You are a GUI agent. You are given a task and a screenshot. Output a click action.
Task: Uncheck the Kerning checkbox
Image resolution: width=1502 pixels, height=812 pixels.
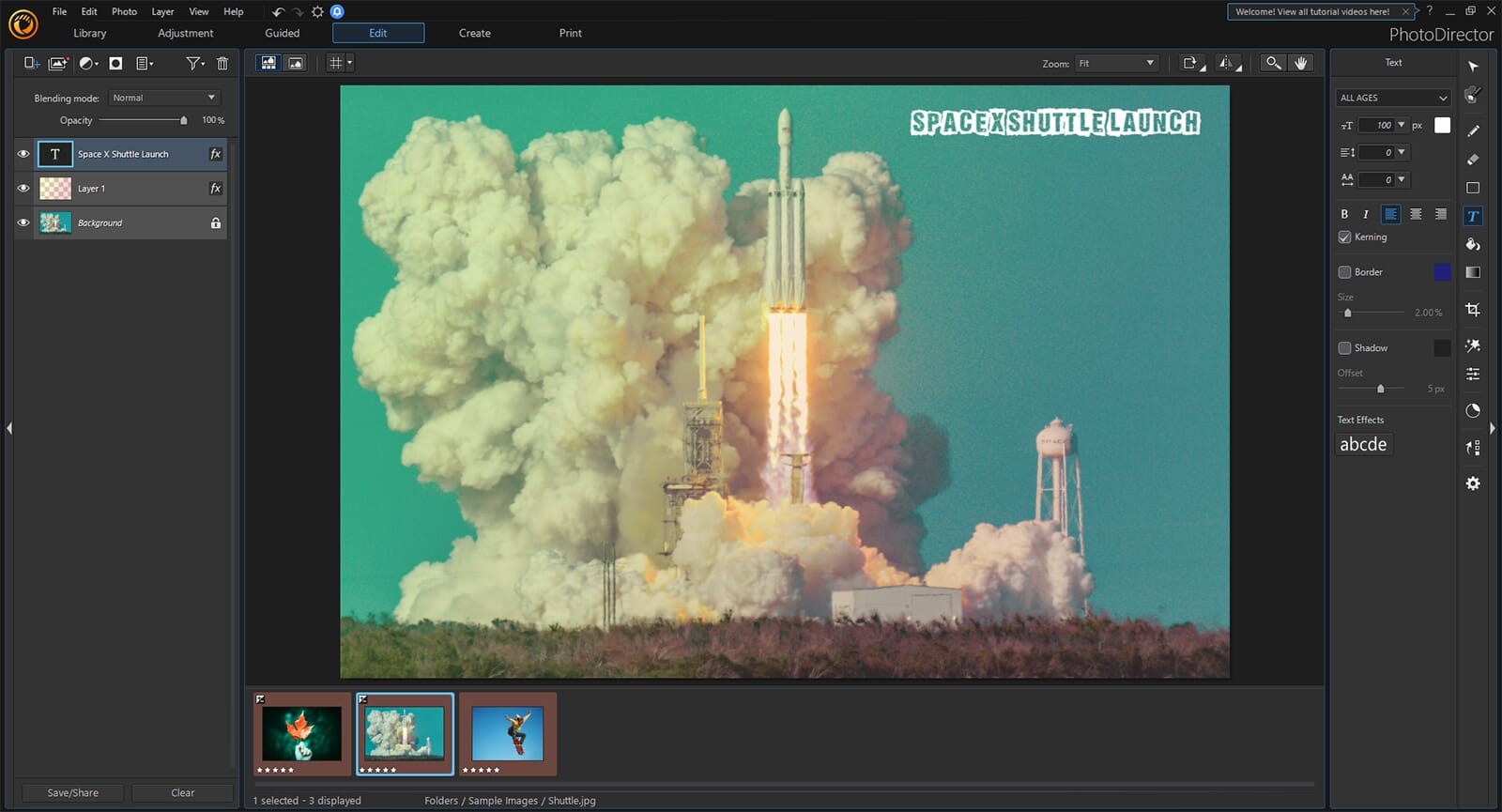pos(1344,237)
